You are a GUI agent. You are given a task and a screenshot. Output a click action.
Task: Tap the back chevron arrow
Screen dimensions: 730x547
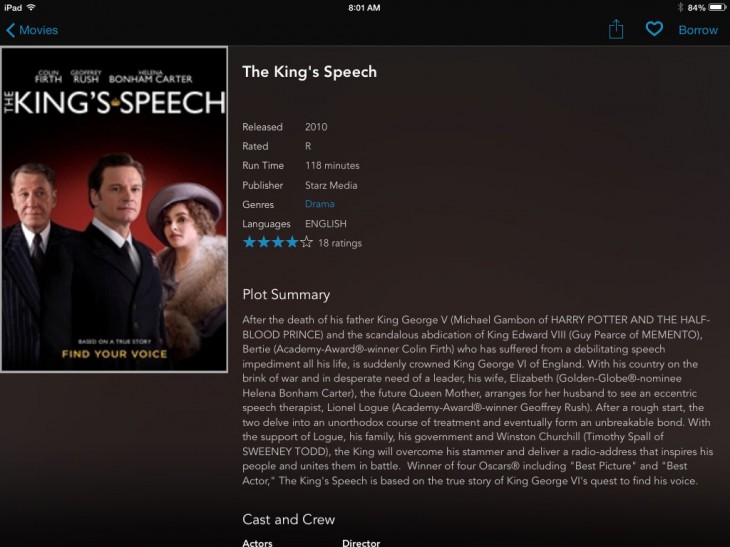tap(10, 30)
